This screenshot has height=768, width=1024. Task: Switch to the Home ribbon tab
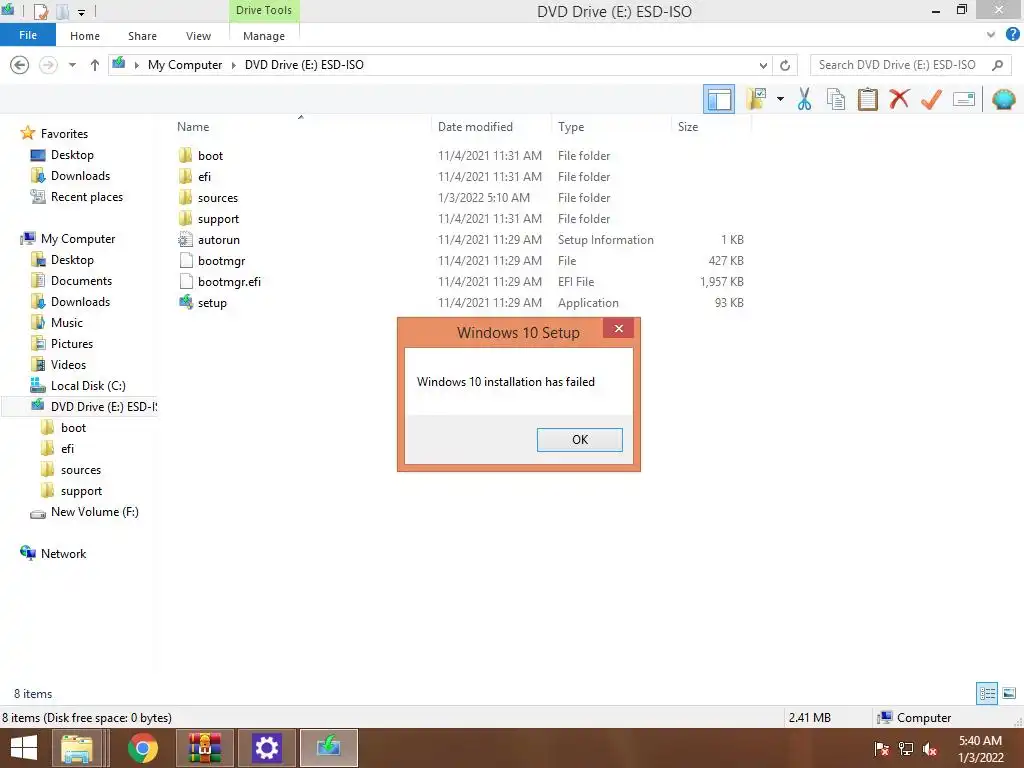85,36
